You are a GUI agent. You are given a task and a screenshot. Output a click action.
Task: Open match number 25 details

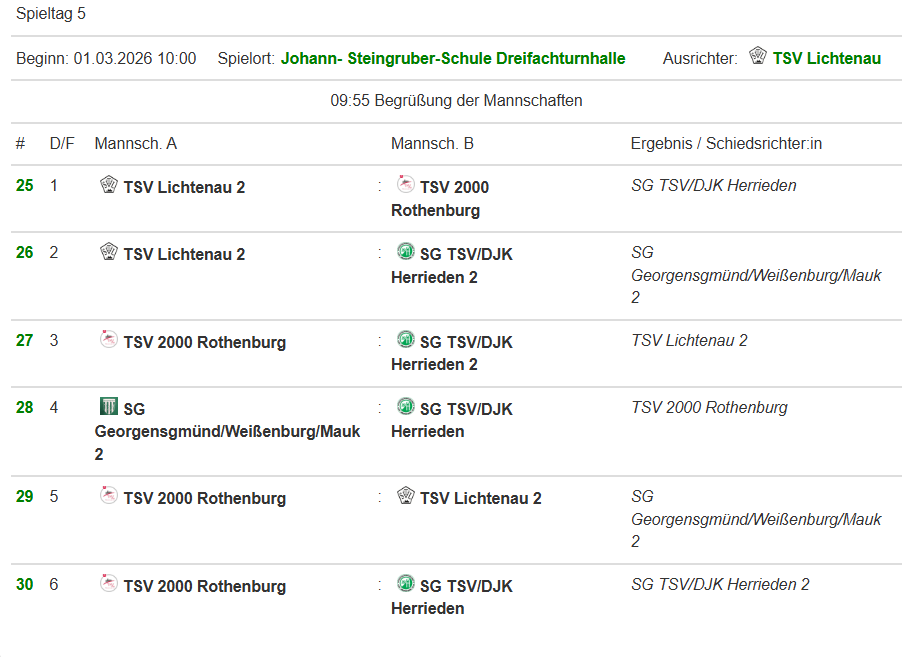click(x=25, y=186)
